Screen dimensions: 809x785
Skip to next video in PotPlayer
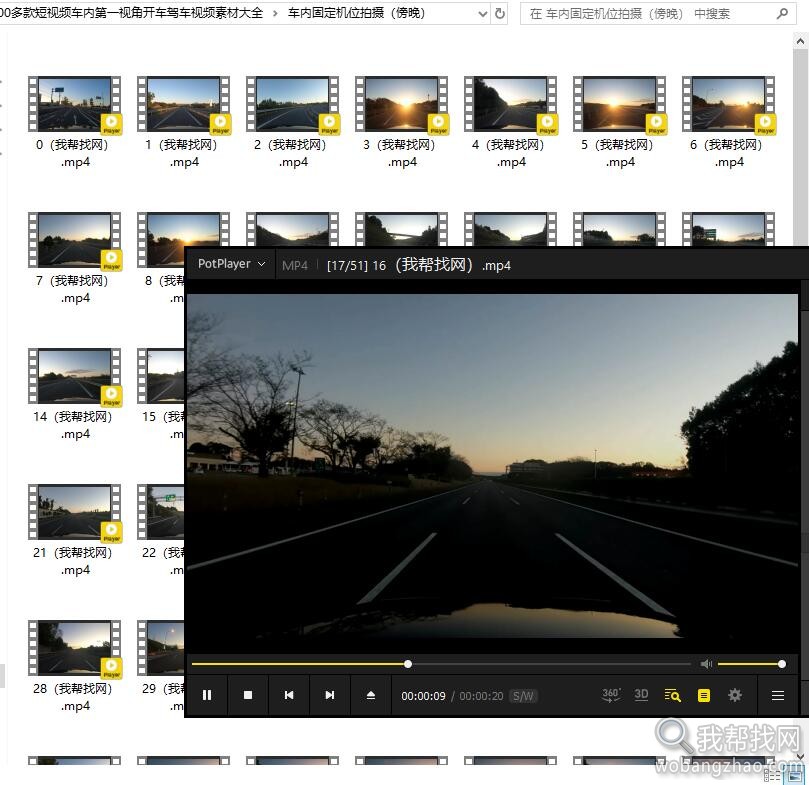pos(330,695)
